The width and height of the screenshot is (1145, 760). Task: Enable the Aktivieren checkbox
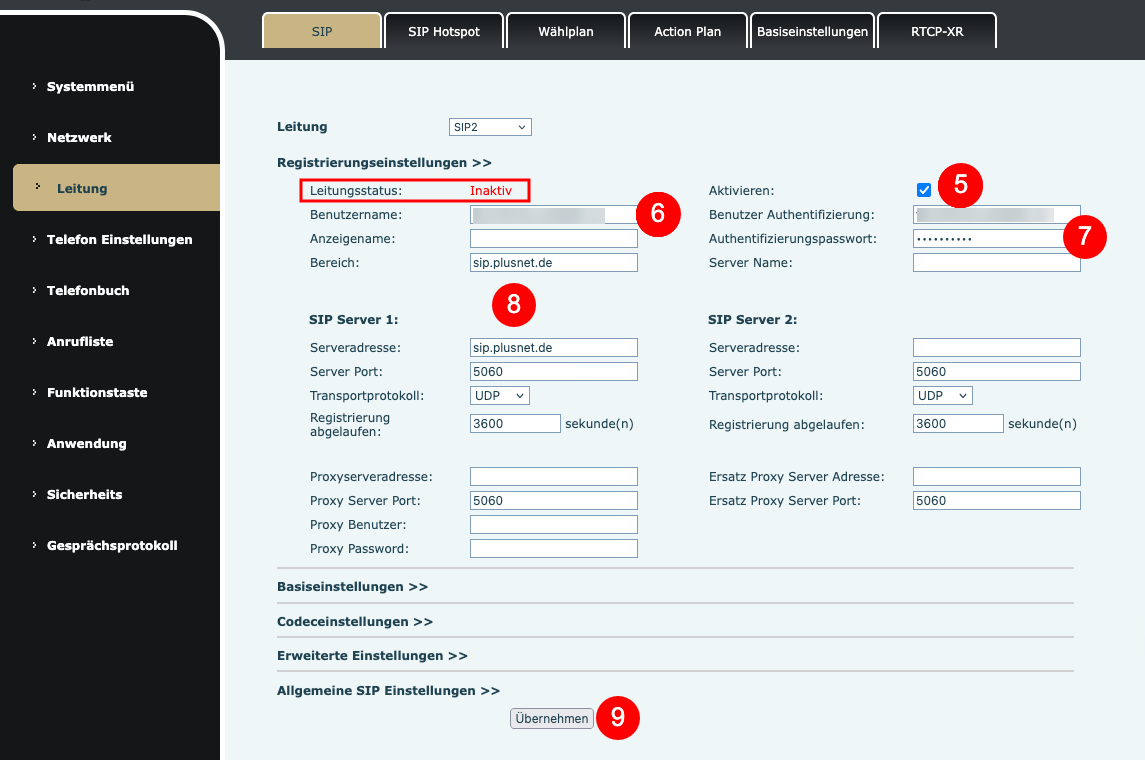click(x=924, y=190)
